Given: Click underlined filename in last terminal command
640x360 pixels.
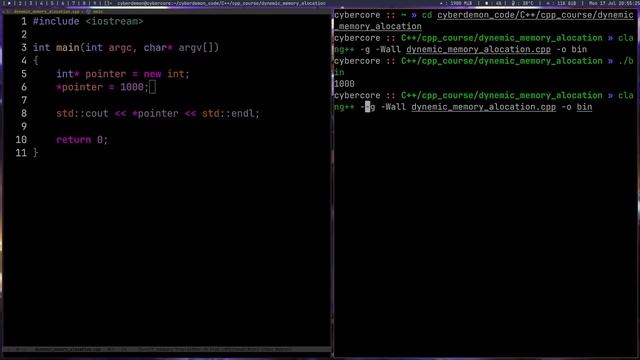Looking at the screenshot, I should 484,107.
